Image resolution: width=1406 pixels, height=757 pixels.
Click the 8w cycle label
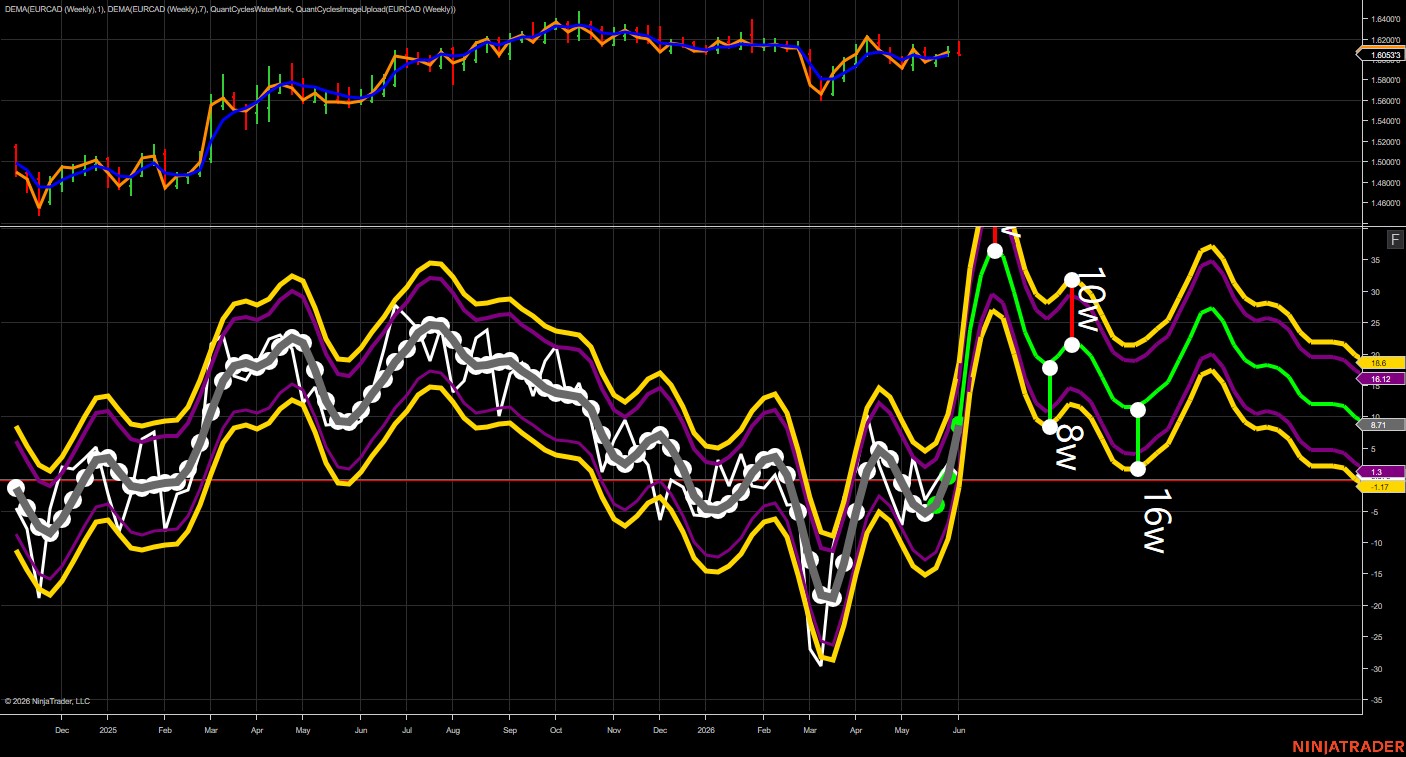pyautogui.click(x=1067, y=447)
